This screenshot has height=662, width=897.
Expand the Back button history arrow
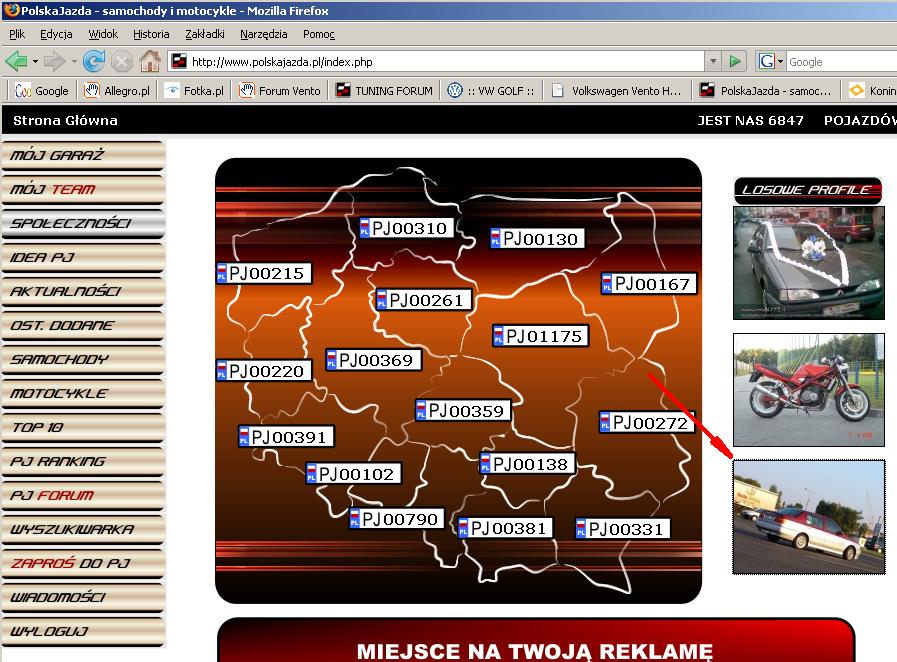point(34,61)
